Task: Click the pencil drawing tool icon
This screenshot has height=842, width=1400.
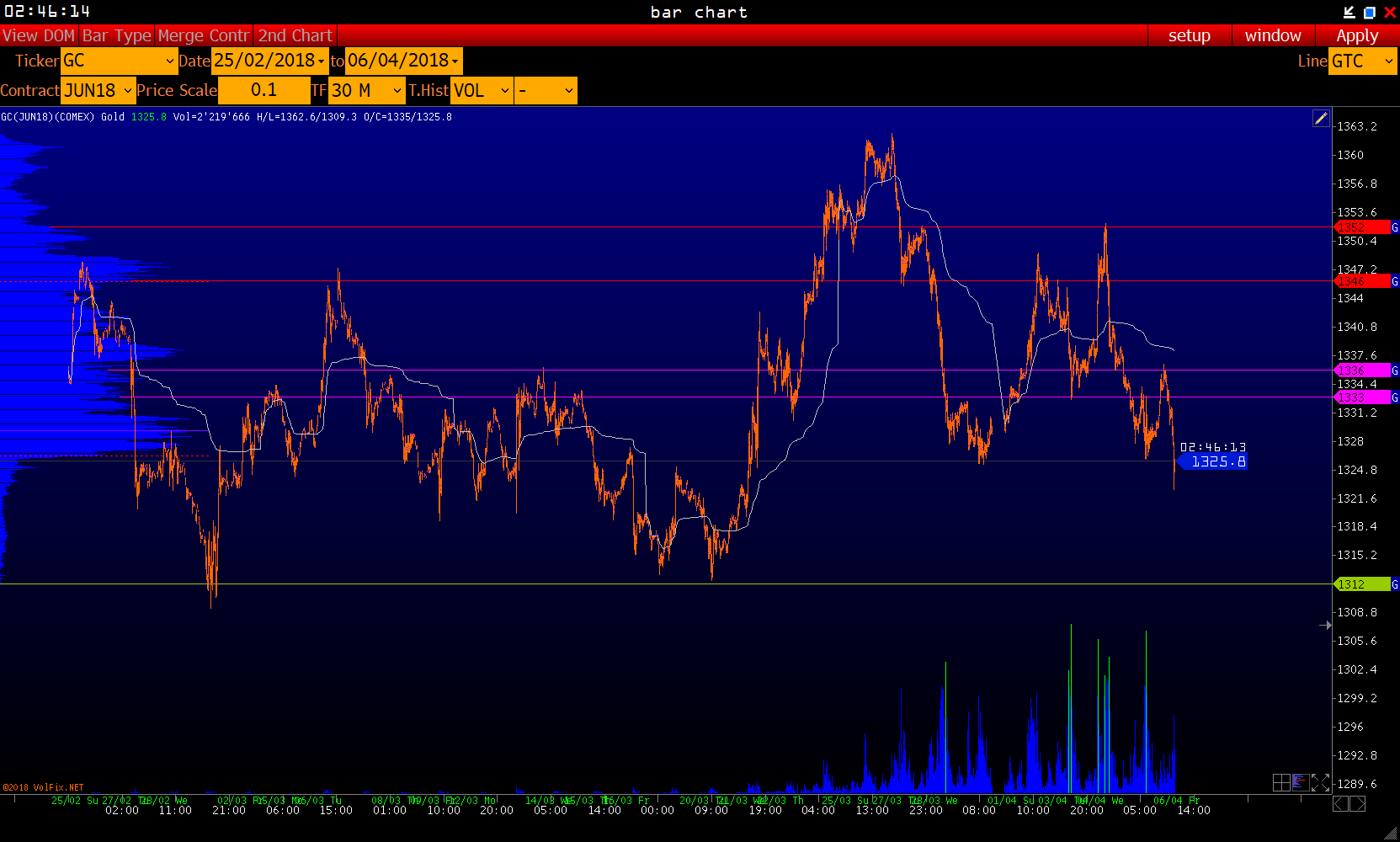Action: (x=1321, y=119)
